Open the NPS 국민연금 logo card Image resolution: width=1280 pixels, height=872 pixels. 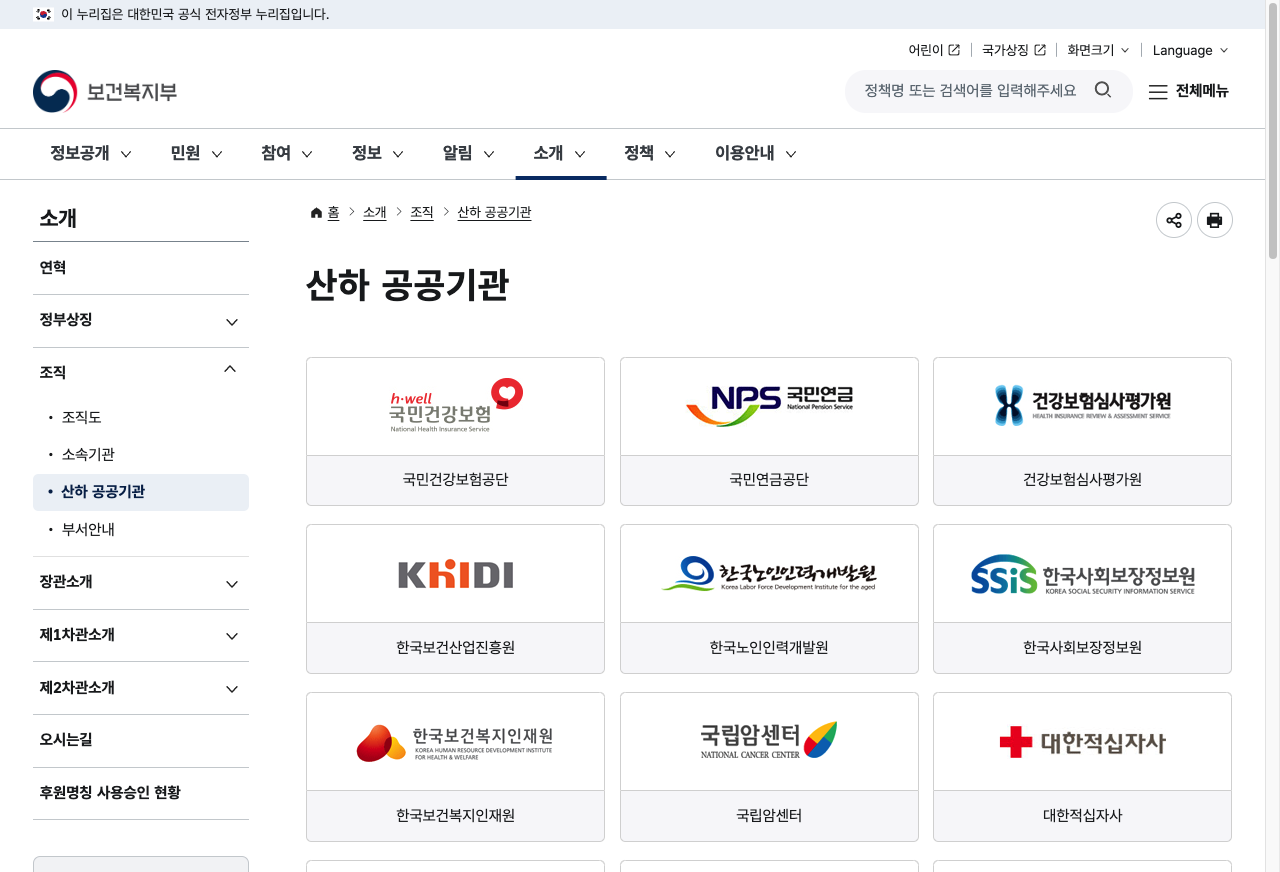769,406
